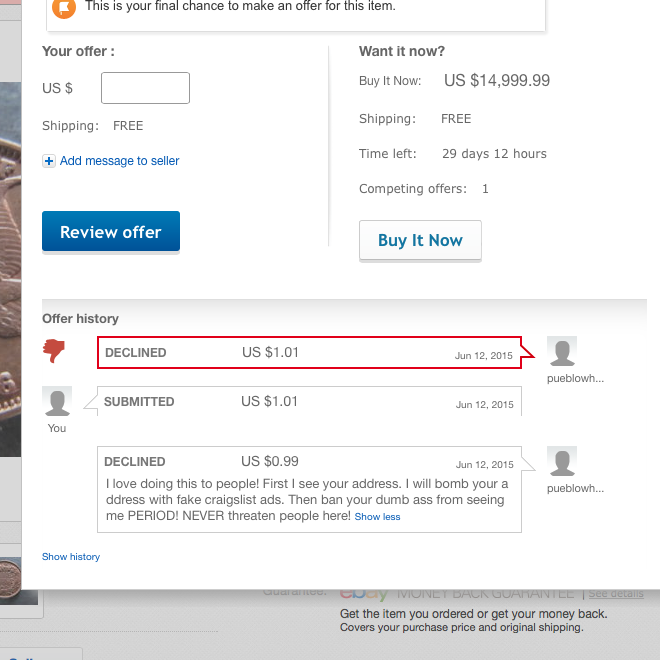This screenshot has width=660, height=660.
Task: Click pueblowh avatar beside $1.01 declined offer
Action: 562,351
